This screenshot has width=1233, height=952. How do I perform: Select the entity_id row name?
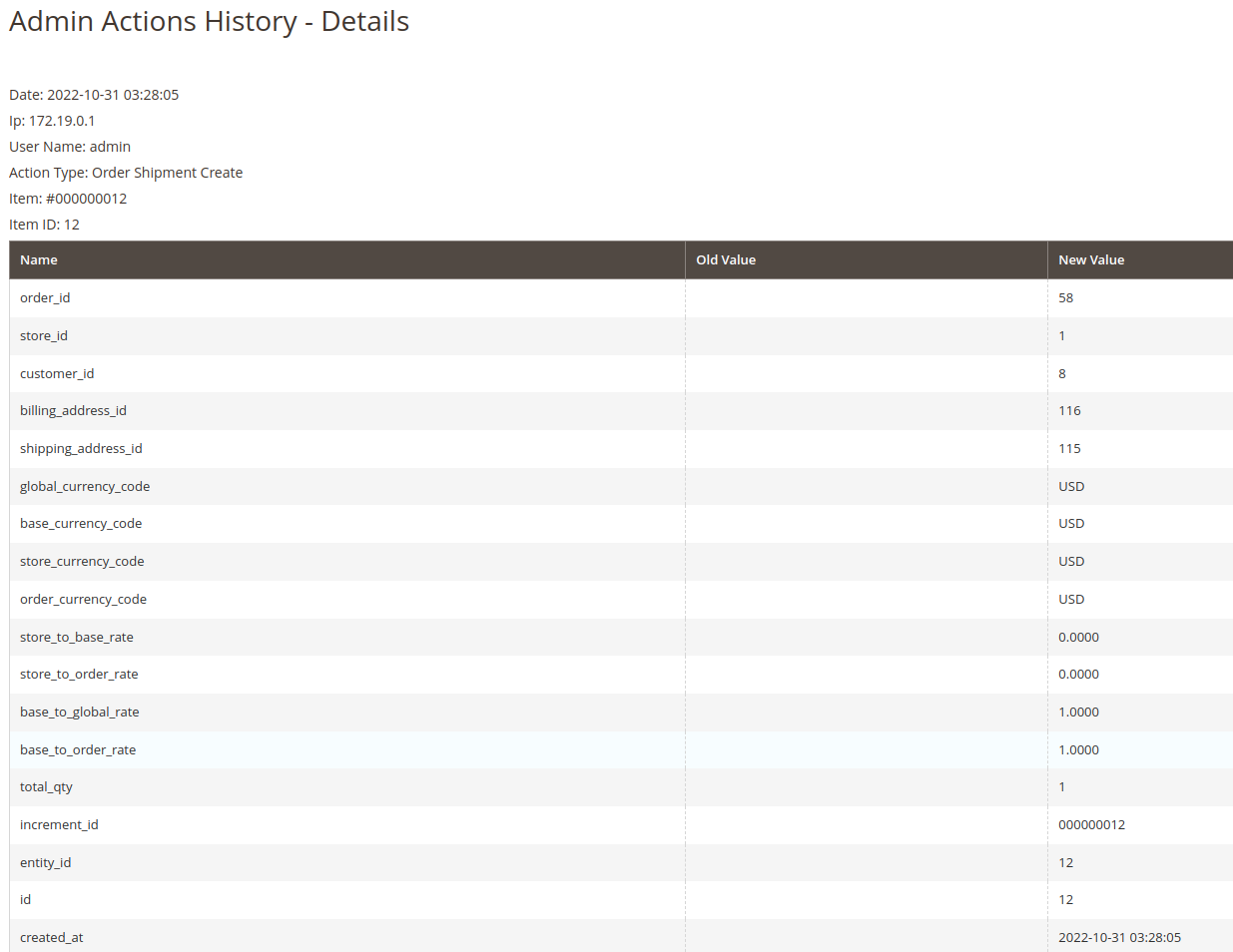pyautogui.click(x=46, y=862)
